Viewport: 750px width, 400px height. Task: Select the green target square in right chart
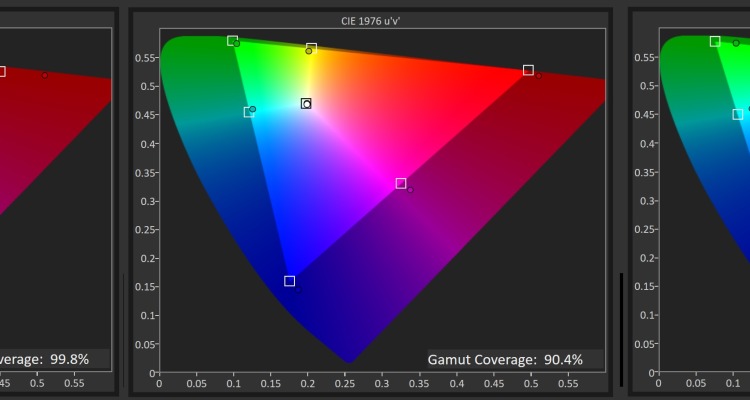click(x=715, y=41)
